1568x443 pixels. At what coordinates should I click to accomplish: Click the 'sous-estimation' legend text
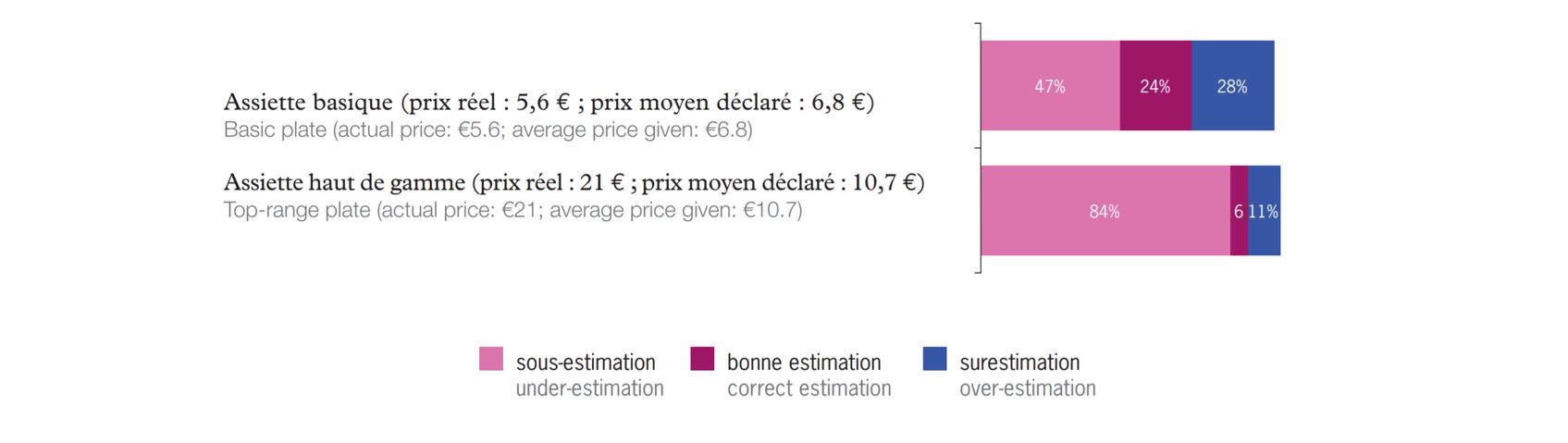click(x=586, y=362)
